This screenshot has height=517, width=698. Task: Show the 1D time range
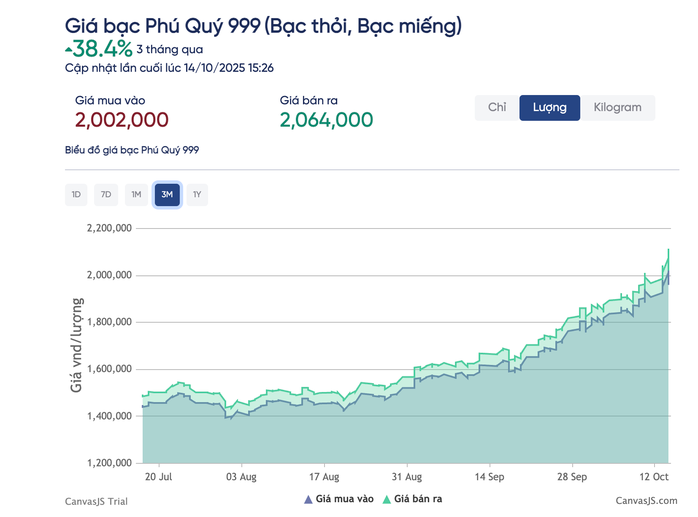(x=76, y=195)
